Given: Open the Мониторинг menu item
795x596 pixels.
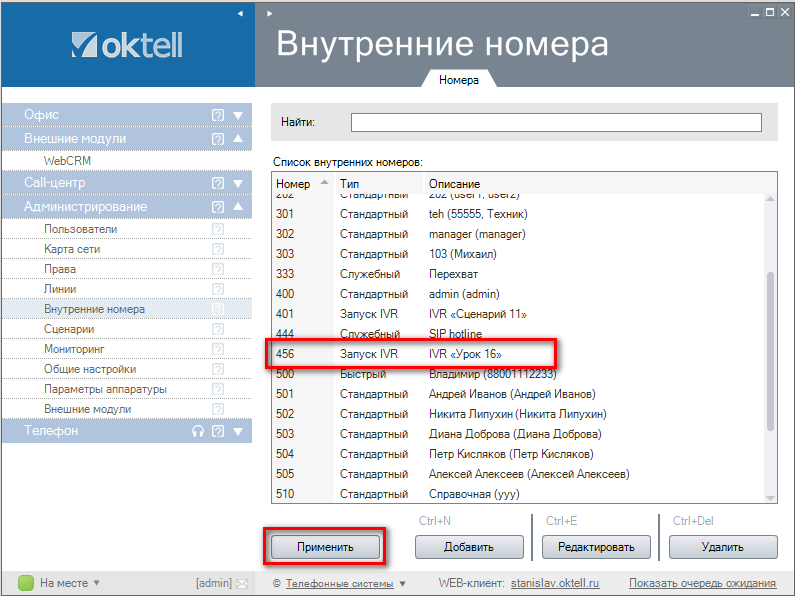Looking at the screenshot, I should click(74, 349).
